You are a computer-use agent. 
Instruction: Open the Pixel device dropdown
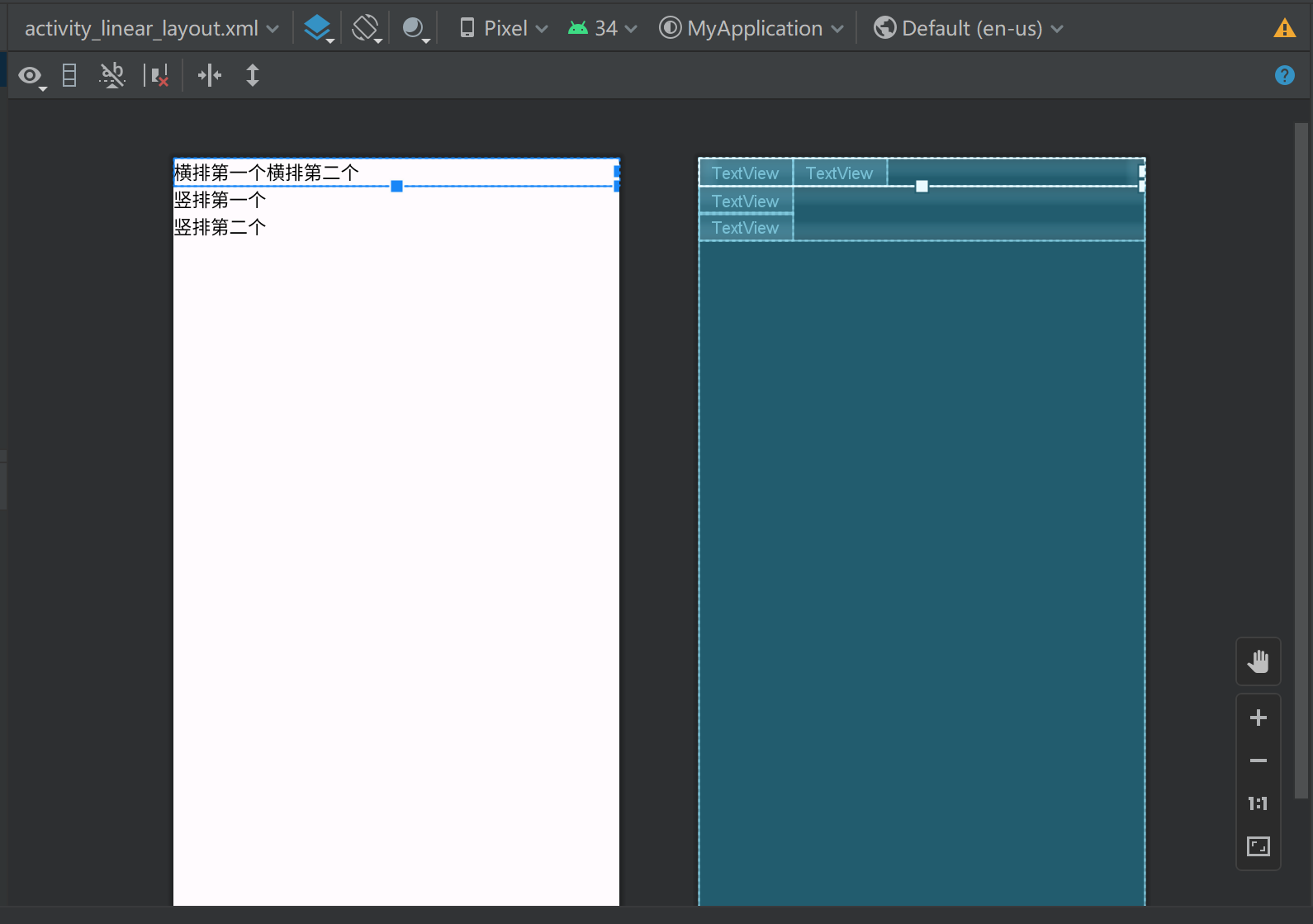(x=504, y=28)
